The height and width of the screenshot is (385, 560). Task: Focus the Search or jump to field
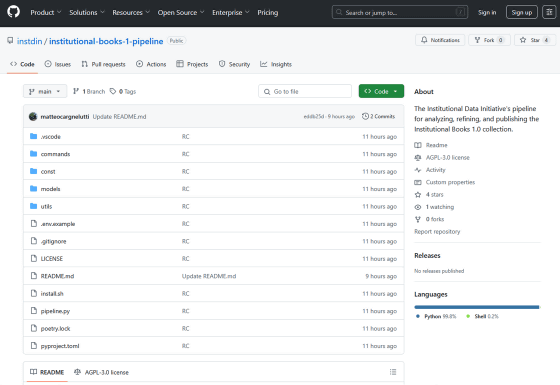tap(400, 12)
